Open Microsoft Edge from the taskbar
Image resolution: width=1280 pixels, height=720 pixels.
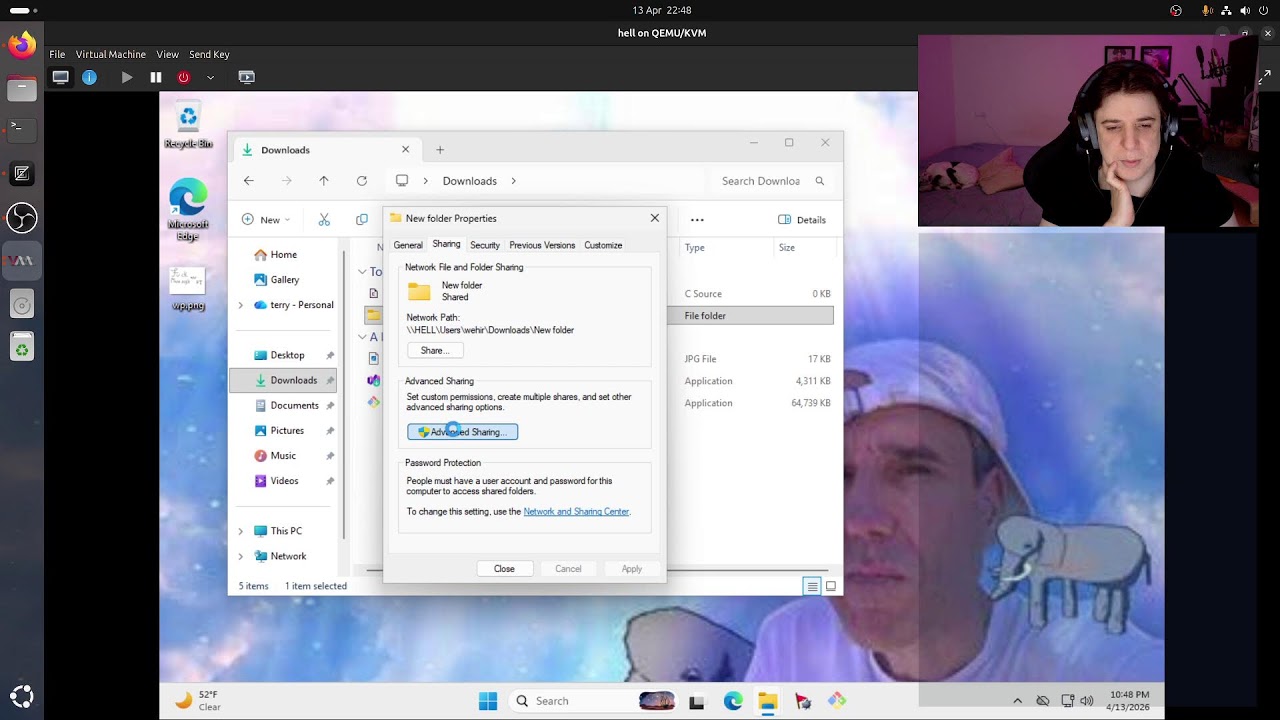(733, 701)
